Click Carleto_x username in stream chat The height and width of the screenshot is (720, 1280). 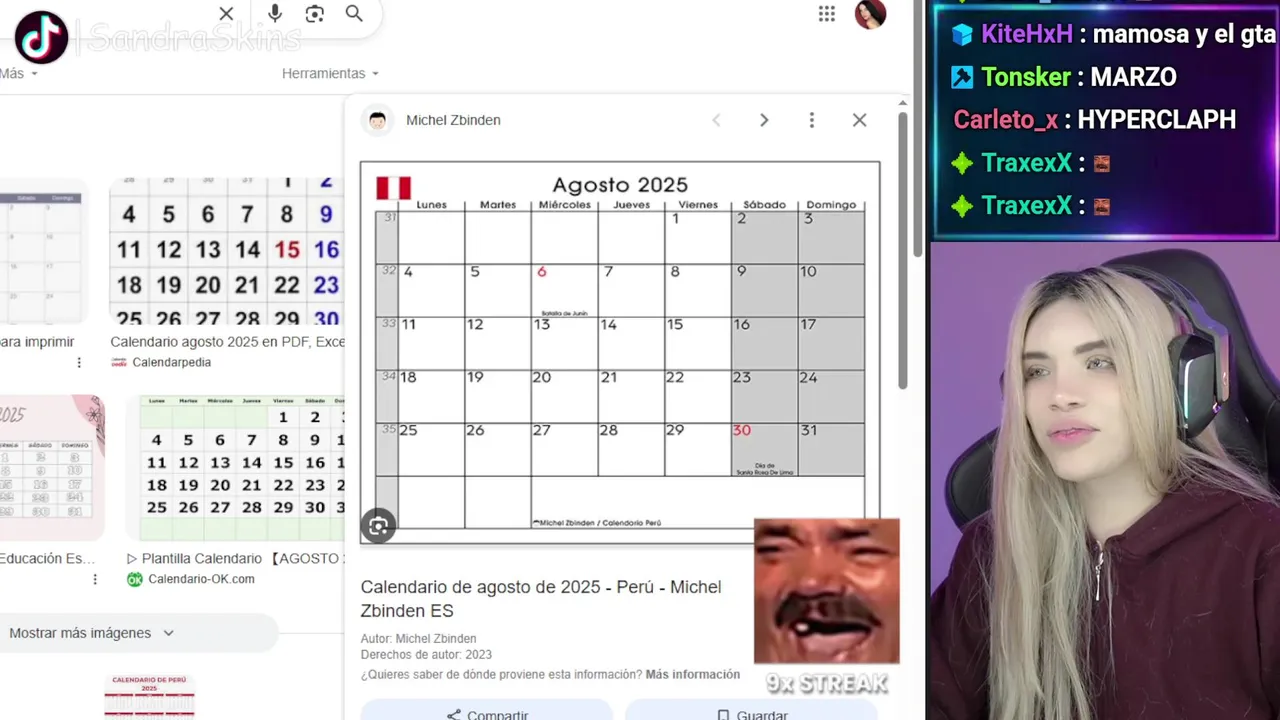[1006, 120]
